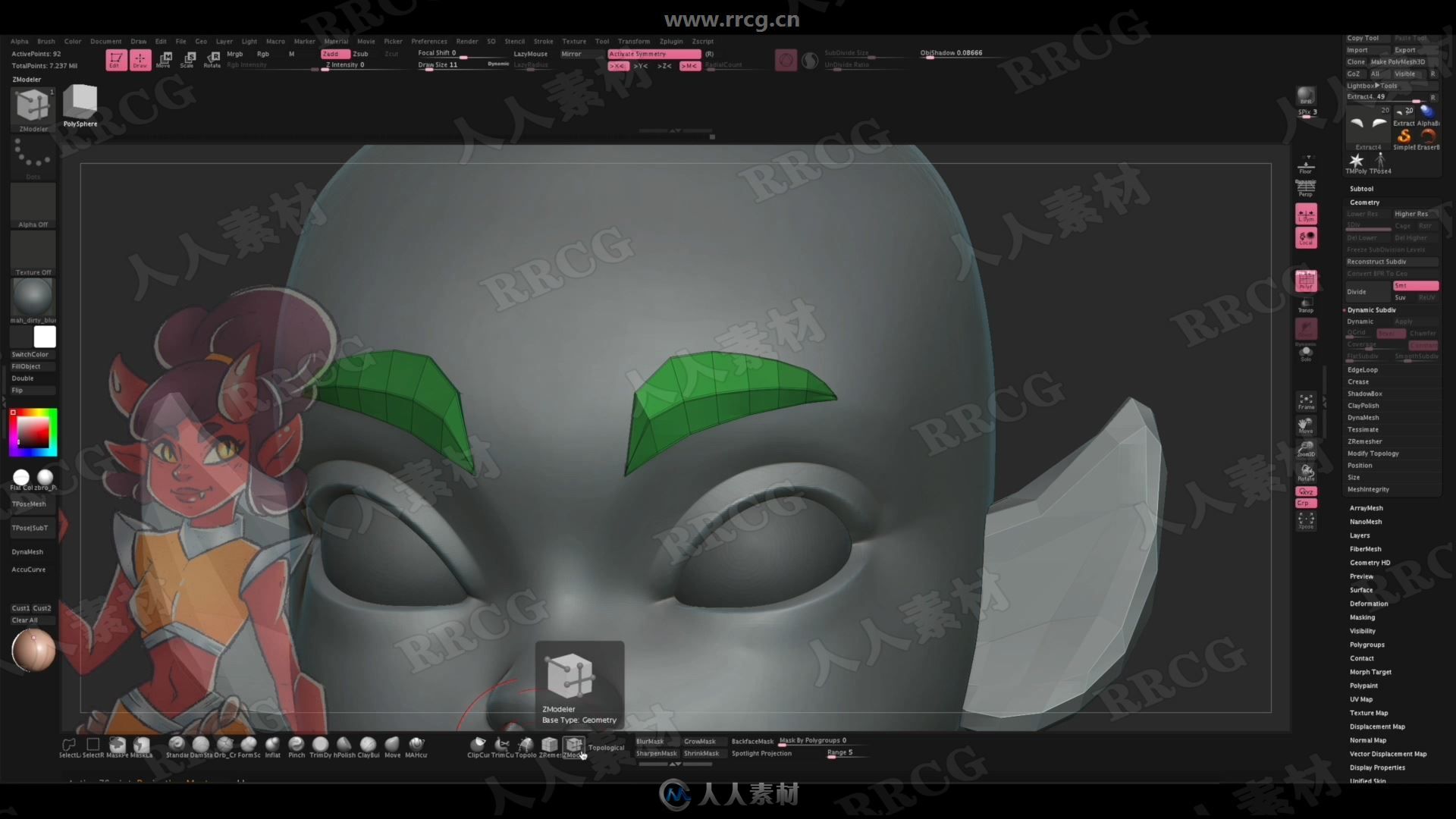Click the BPR render button
1456x819 pixels.
click(1306, 96)
